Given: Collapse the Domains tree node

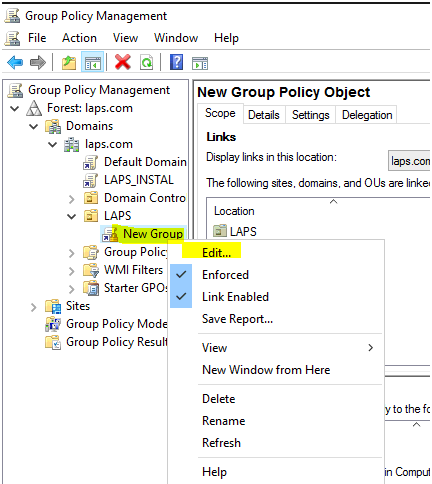Looking at the screenshot, I should tap(34, 126).
